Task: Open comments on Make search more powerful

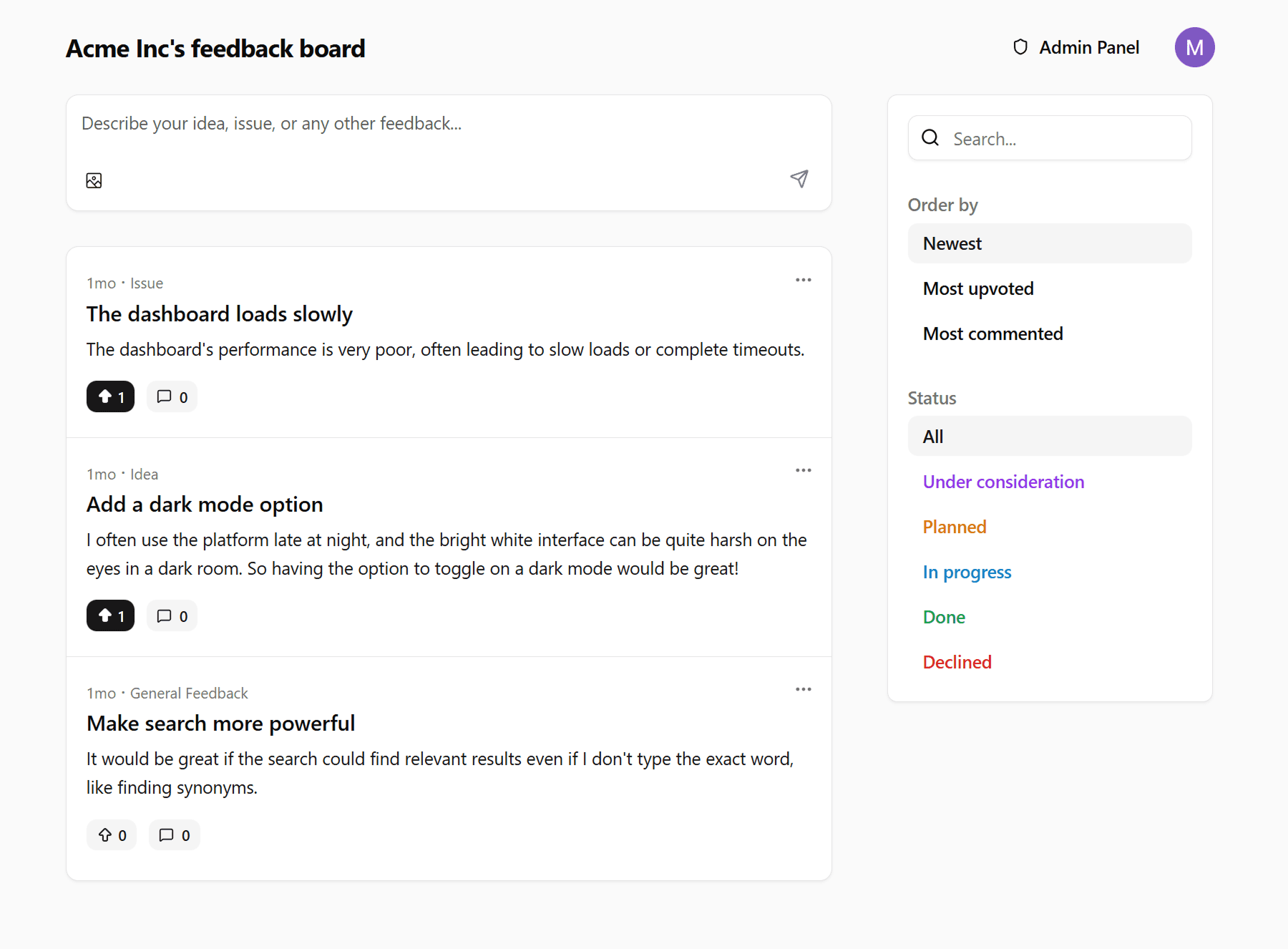Action: pyautogui.click(x=174, y=834)
